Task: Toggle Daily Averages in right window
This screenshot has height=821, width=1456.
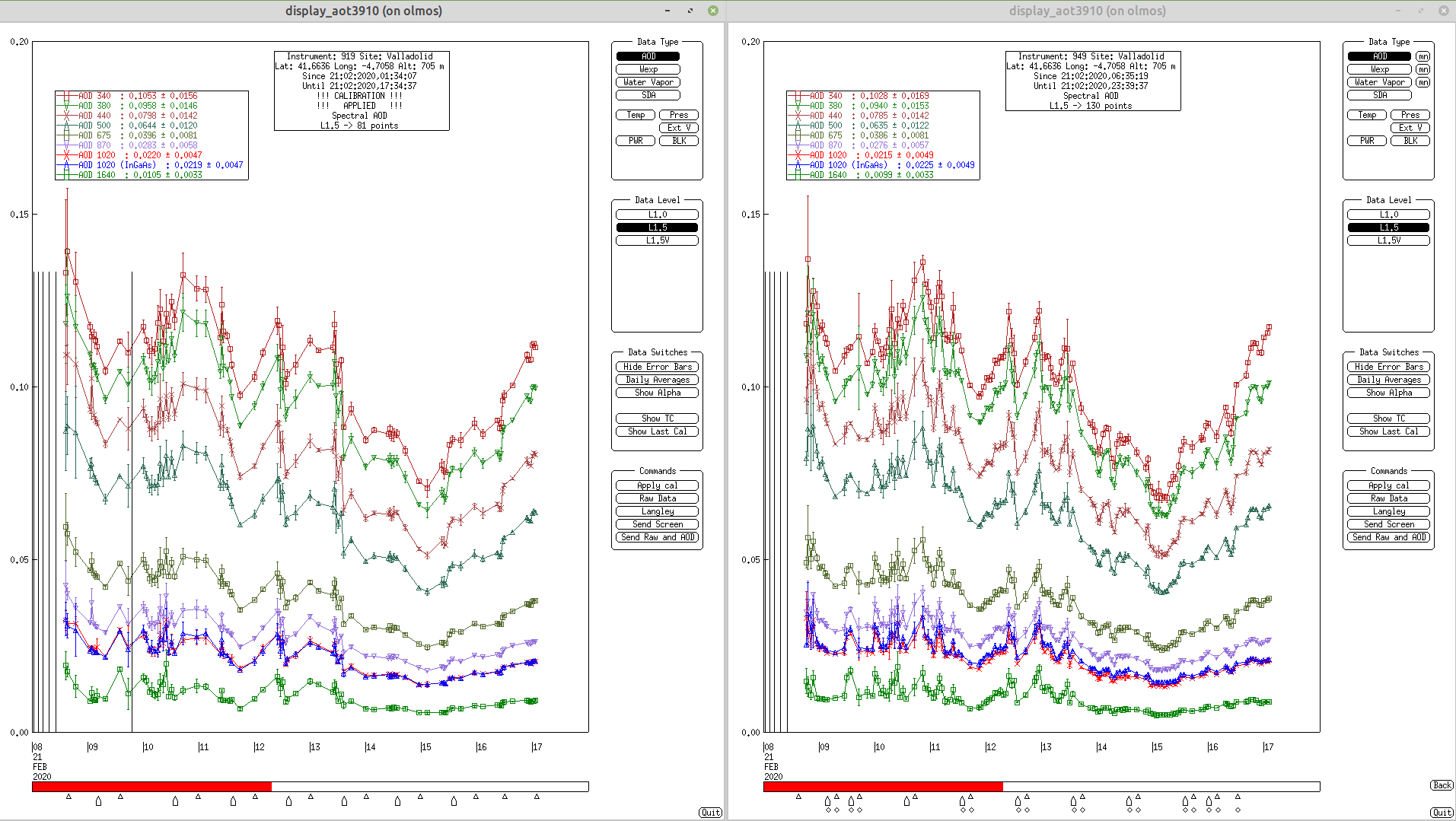Action: [1388, 380]
